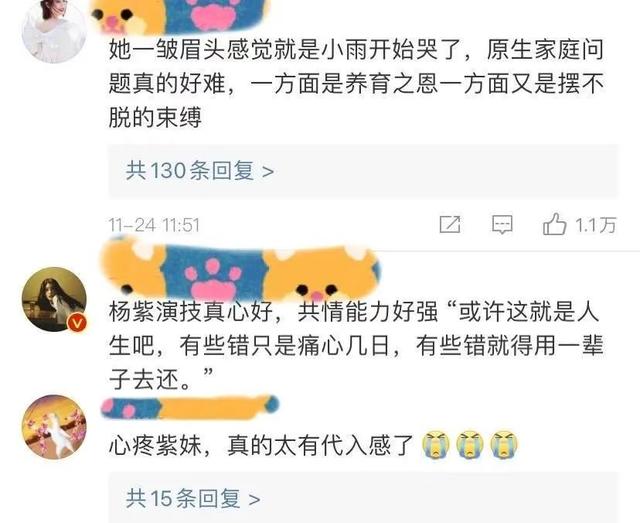Screen dimensions: 640x523
Task: Tap the covered username of the top commenter
Action: point(180,16)
